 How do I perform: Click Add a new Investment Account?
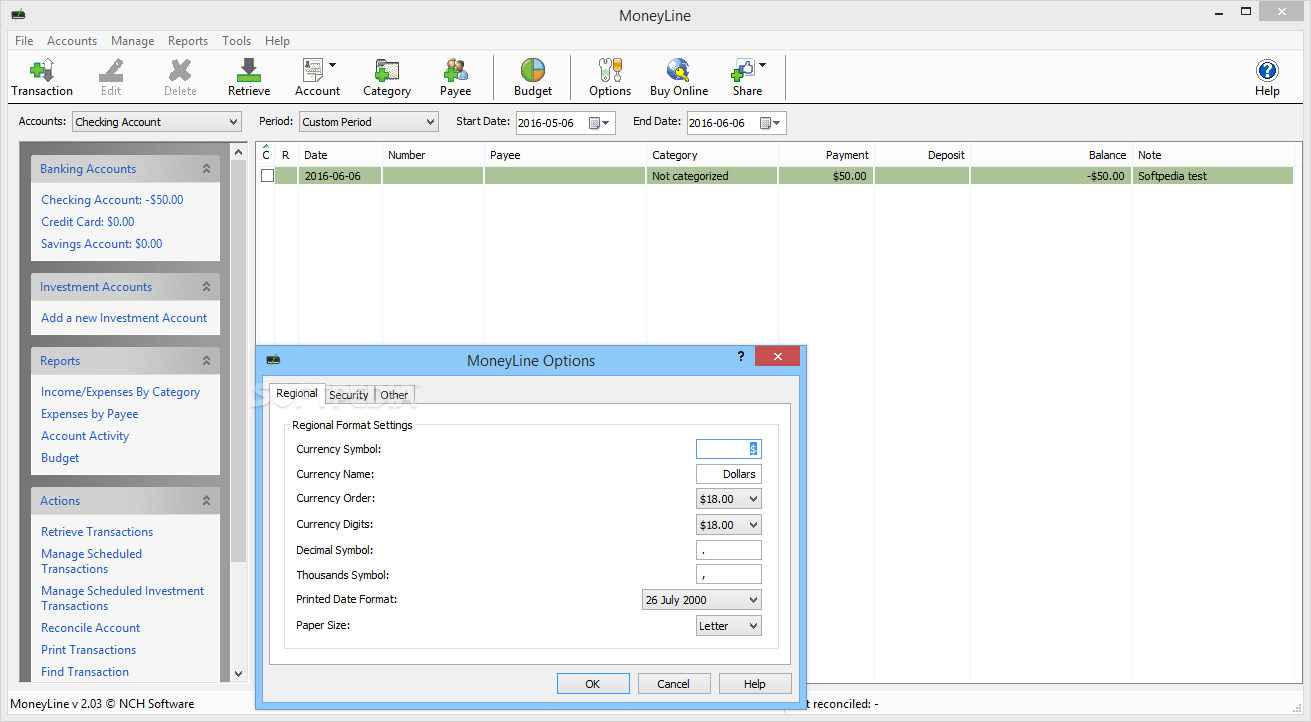124,318
